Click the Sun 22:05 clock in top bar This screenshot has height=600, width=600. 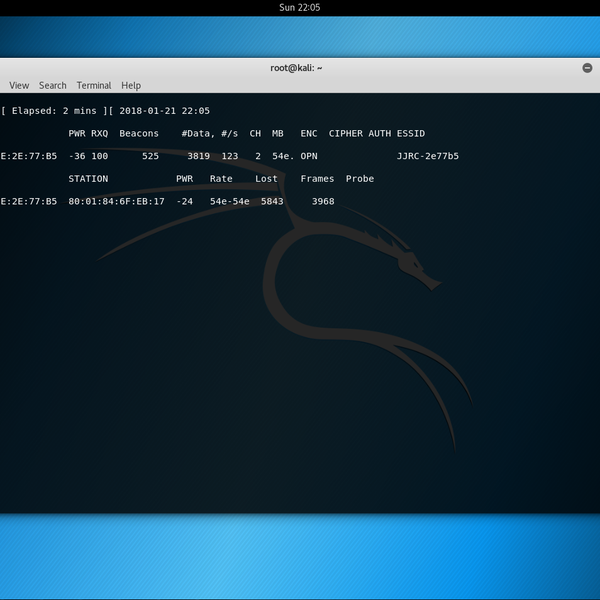pyautogui.click(x=300, y=8)
